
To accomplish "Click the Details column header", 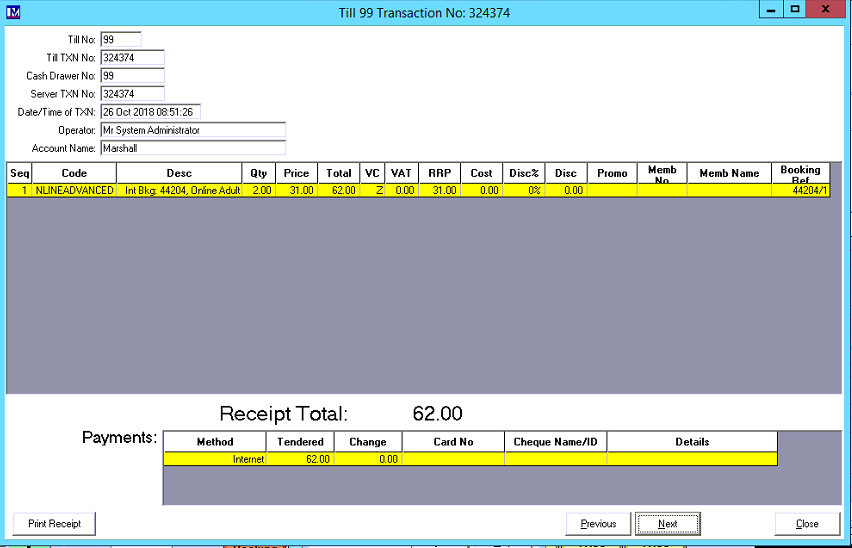I will click(x=692, y=442).
